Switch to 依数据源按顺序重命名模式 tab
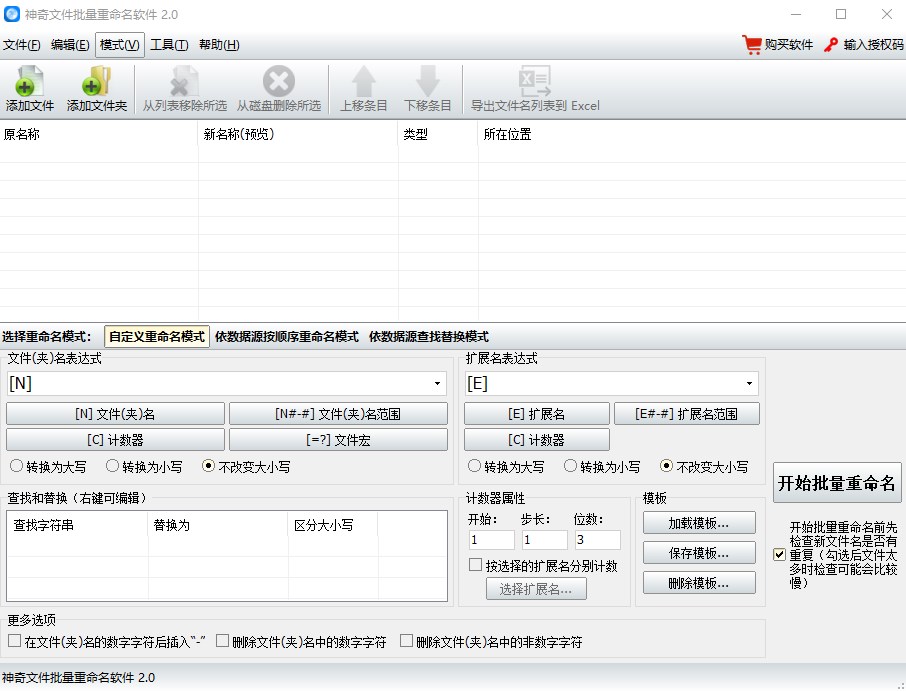This screenshot has width=906, height=691. (x=282, y=337)
